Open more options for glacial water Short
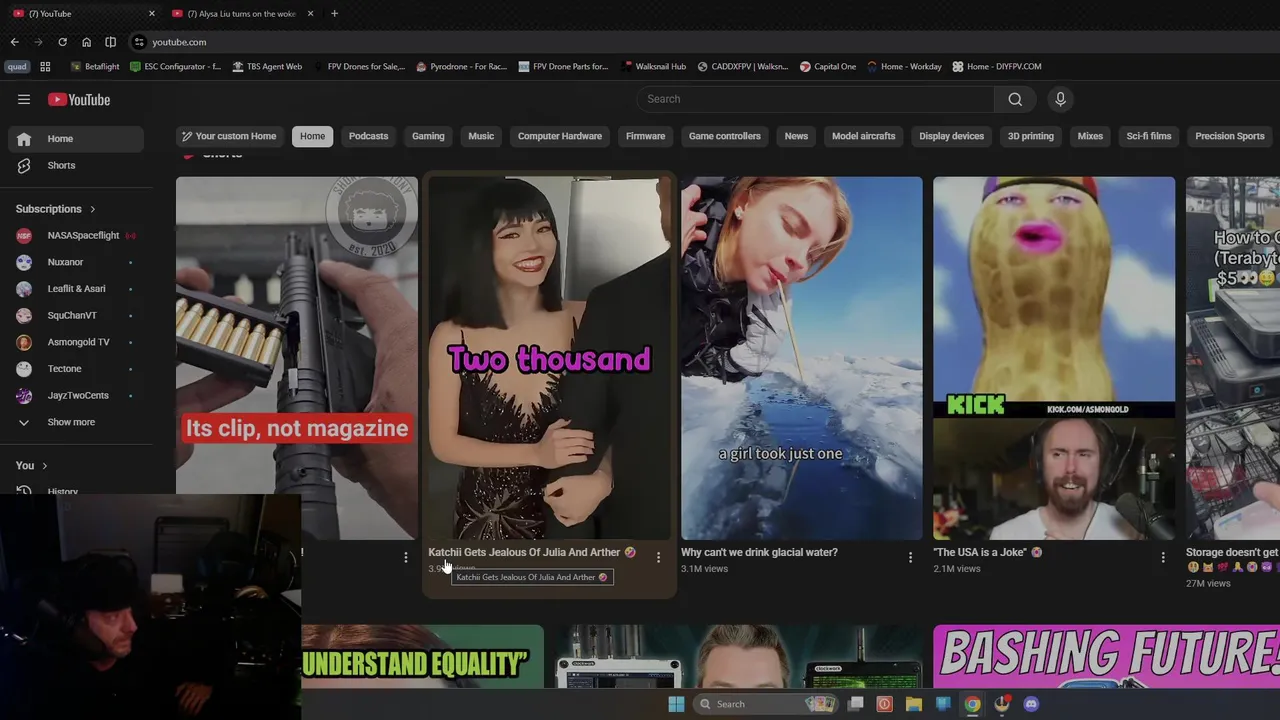 910,557
